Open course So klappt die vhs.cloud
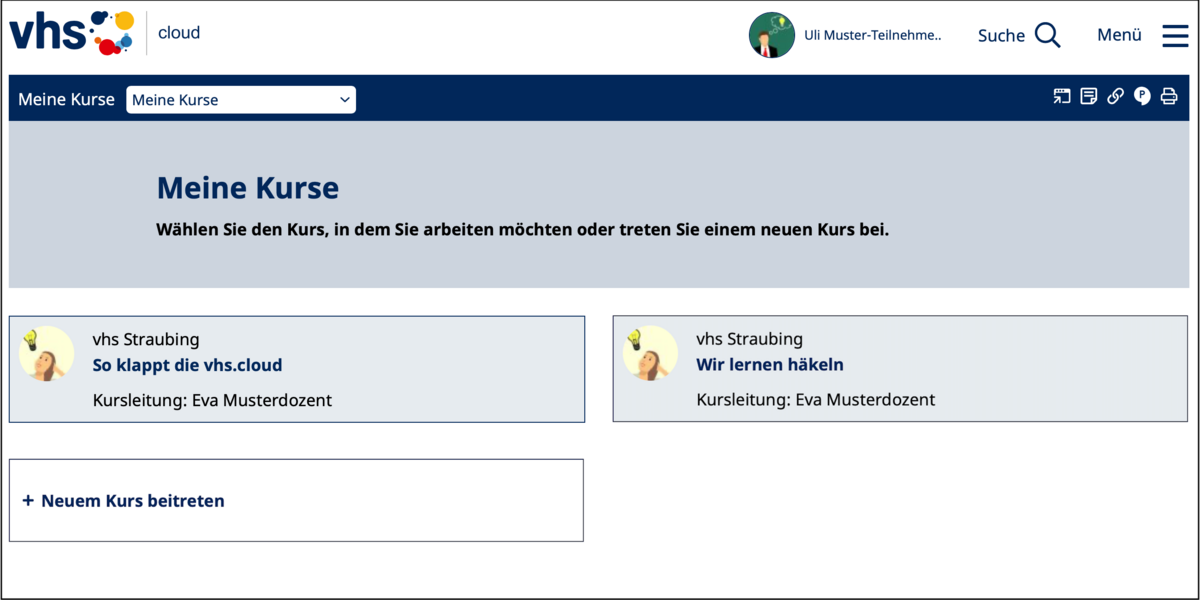 coord(187,365)
